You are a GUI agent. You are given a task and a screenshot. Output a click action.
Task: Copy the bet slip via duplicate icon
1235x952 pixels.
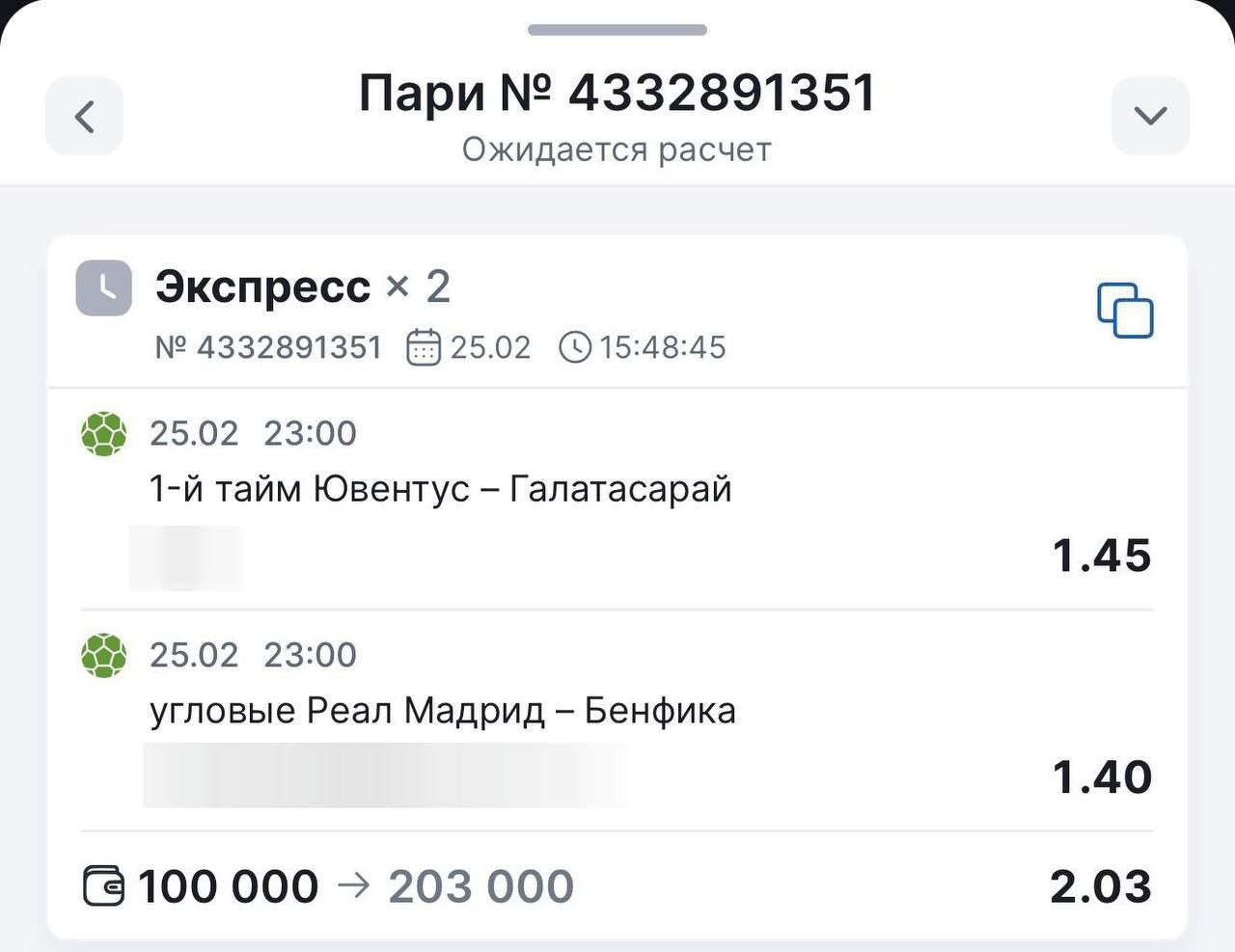[1125, 310]
